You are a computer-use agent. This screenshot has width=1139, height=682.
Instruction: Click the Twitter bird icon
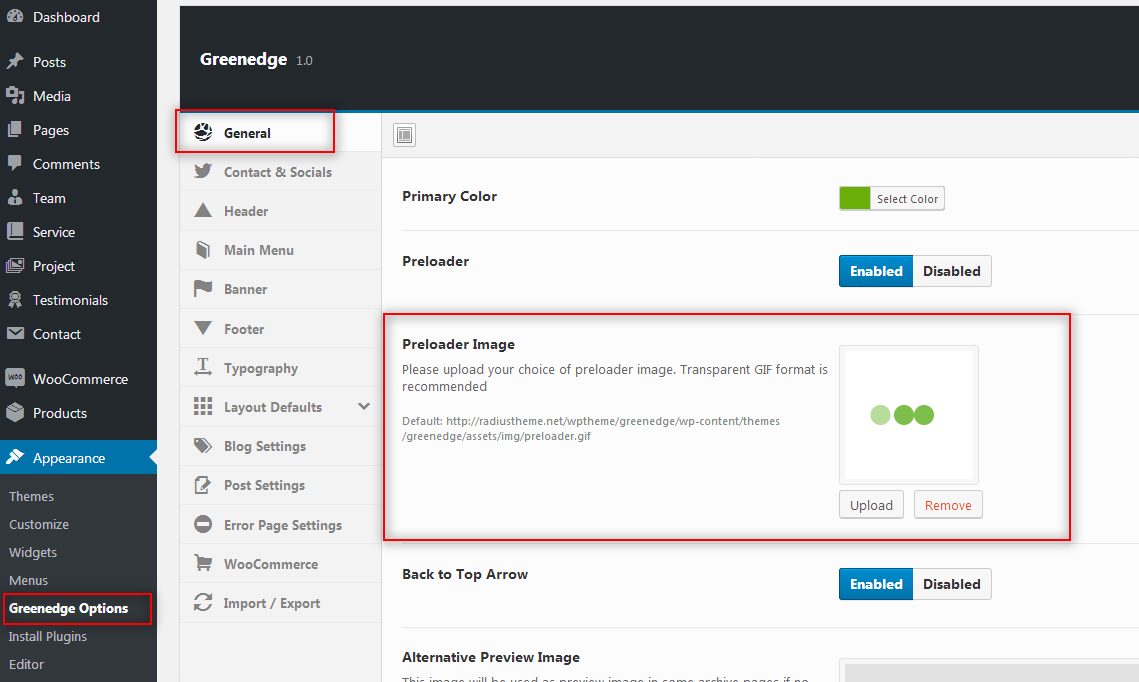[203, 171]
